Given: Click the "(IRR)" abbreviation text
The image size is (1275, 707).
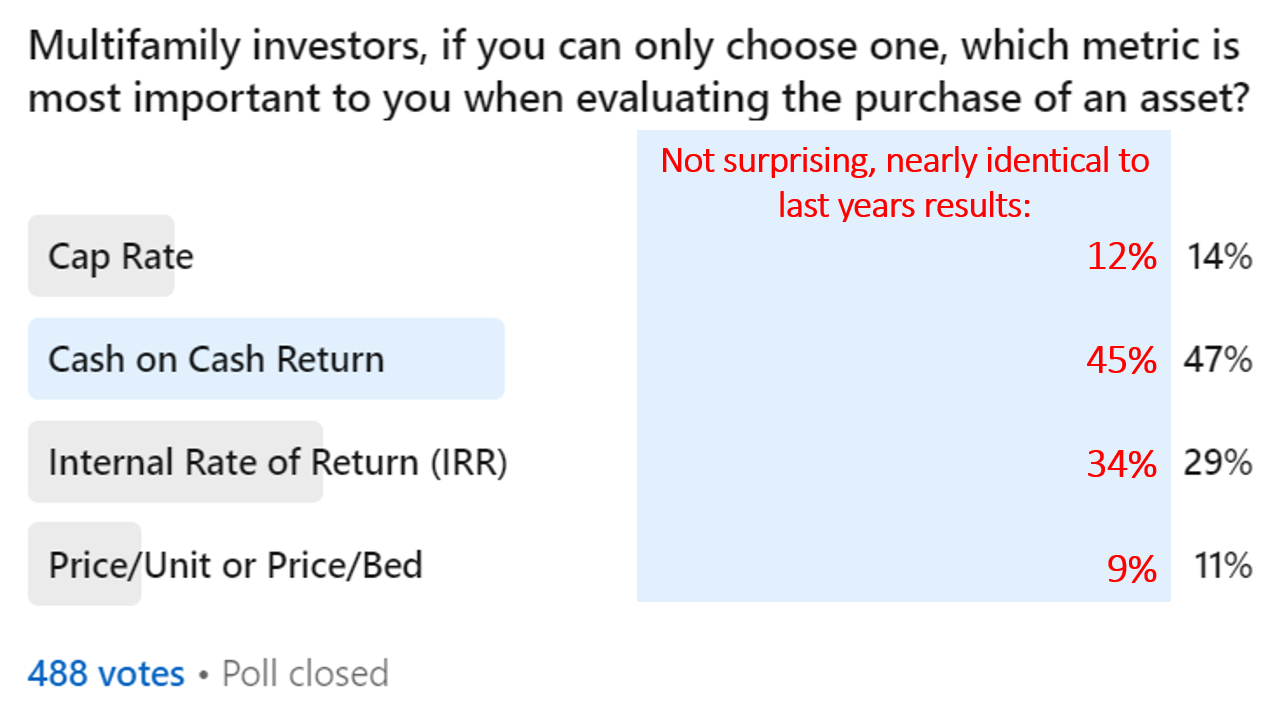Looking at the screenshot, I should (468, 462).
